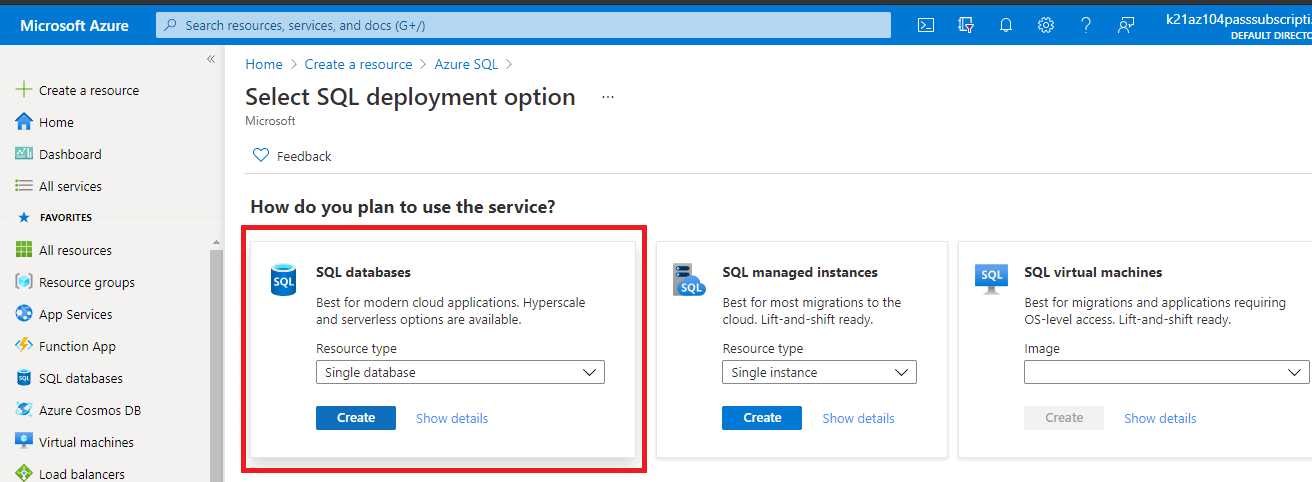Click the Home breadcrumb link
Image resolution: width=1312 pixels, height=482 pixels.
tap(264, 64)
